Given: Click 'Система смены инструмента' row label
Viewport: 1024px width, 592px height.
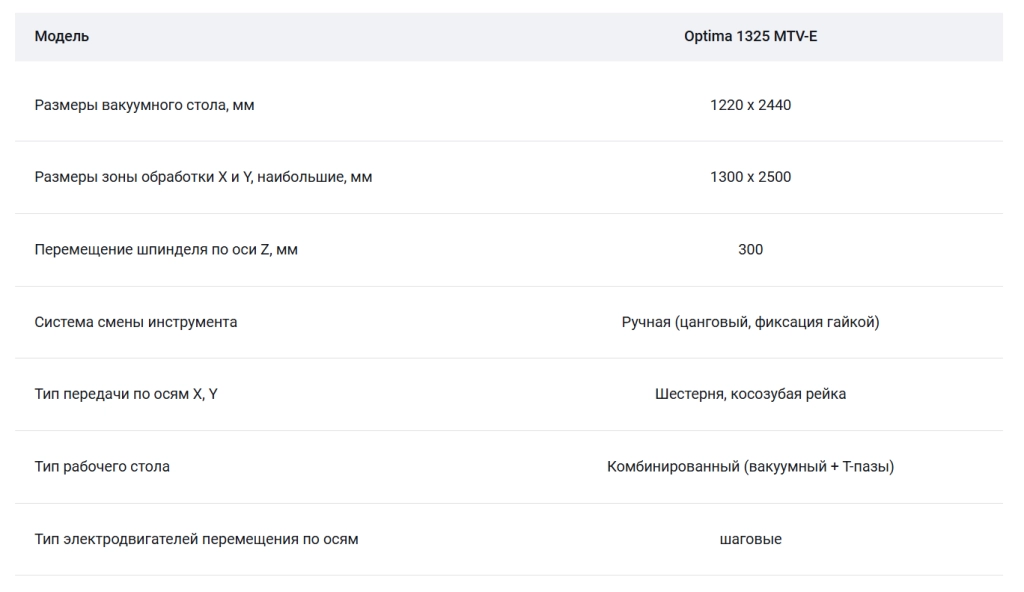Looking at the screenshot, I should point(136,322).
